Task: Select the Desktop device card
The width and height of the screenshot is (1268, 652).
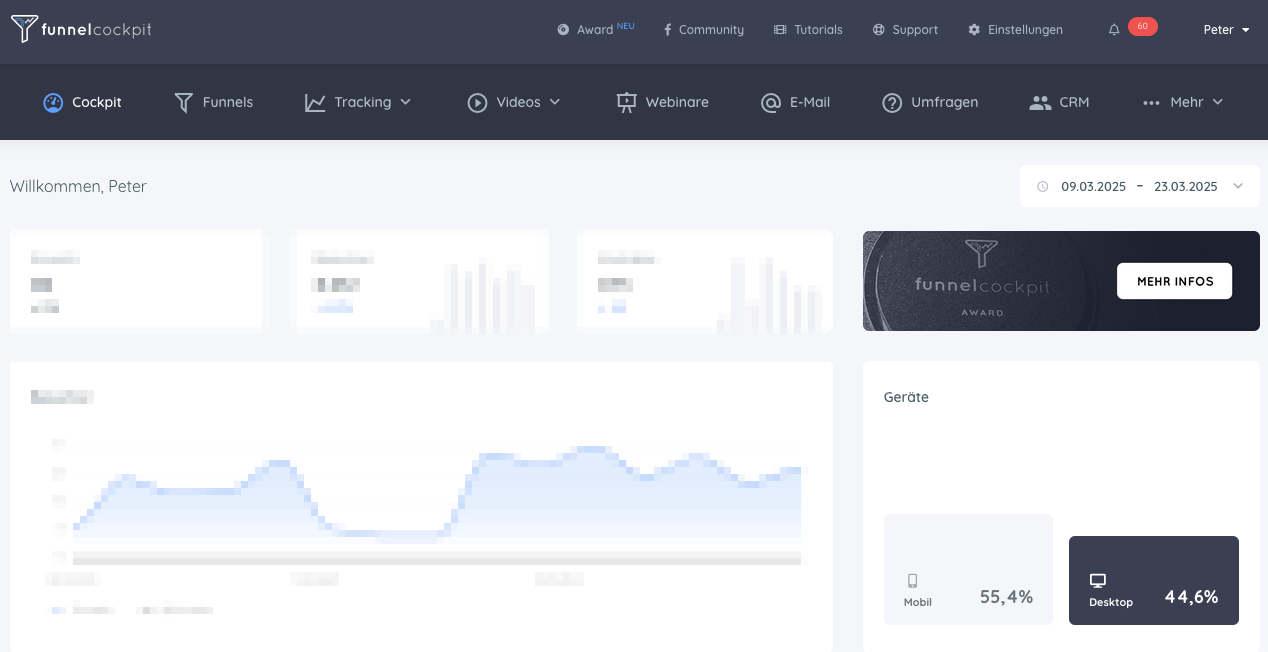Action: click(1153, 580)
